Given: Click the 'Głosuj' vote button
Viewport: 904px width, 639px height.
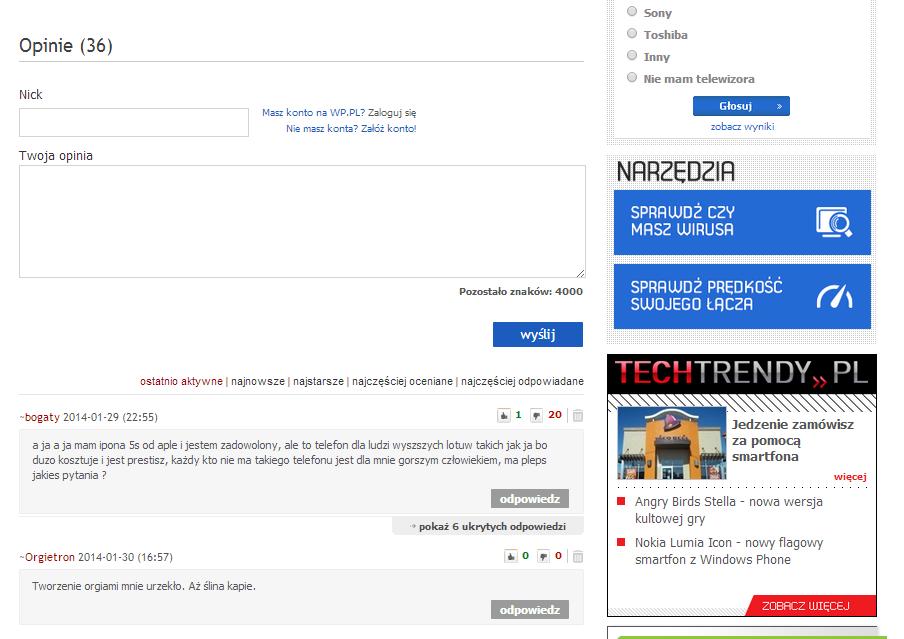Looking at the screenshot, I should click(741, 106).
